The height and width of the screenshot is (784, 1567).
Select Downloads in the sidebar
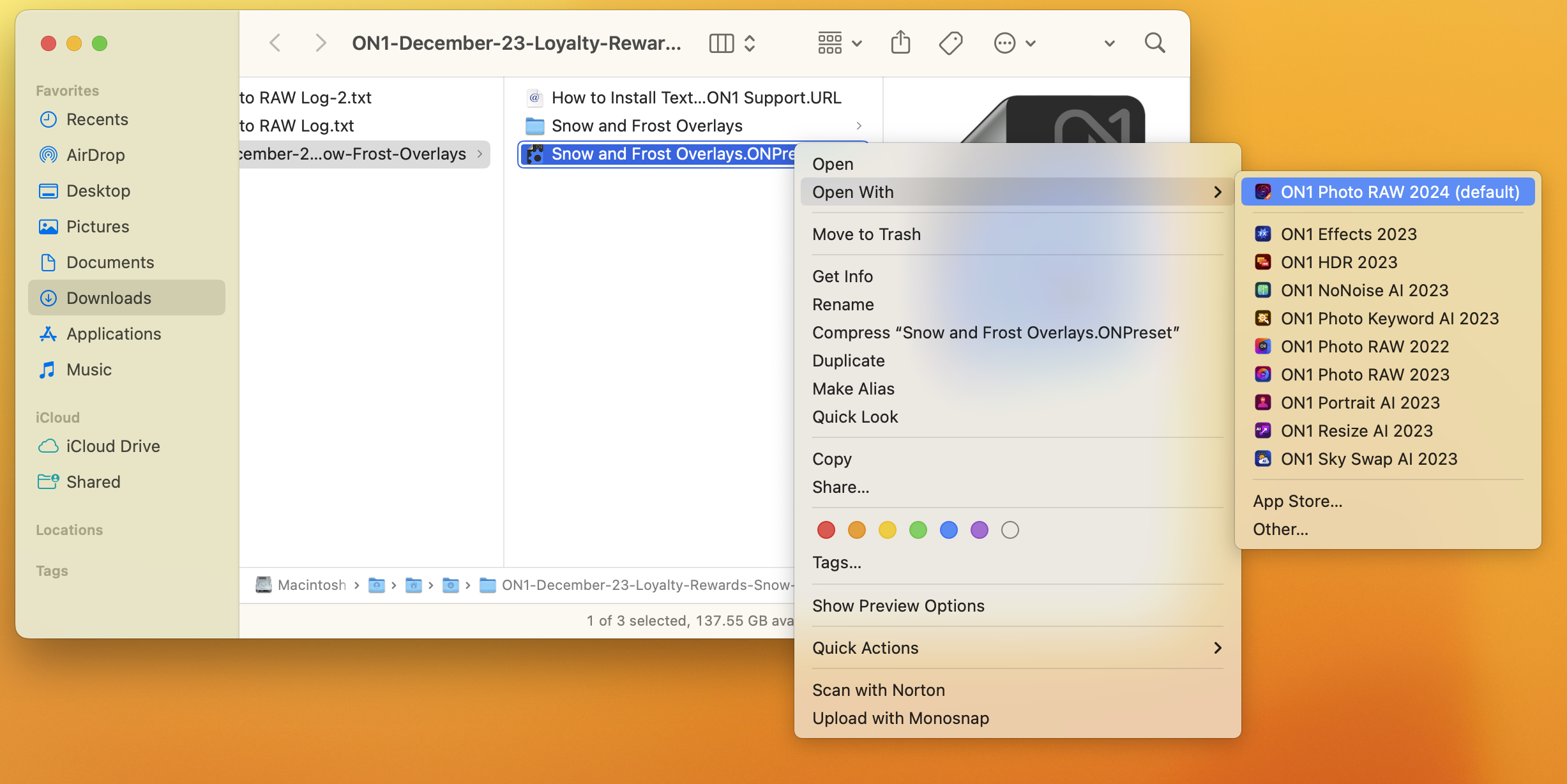pyautogui.click(x=126, y=298)
